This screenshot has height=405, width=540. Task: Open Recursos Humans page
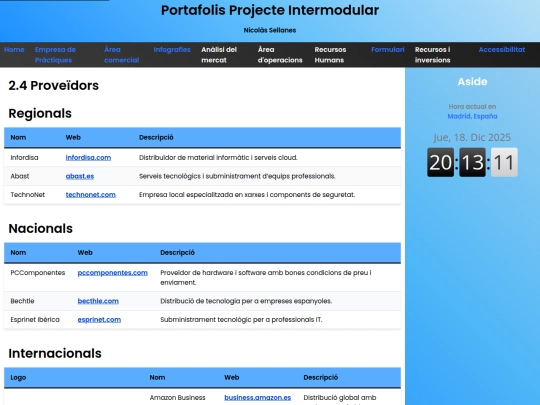330,55
